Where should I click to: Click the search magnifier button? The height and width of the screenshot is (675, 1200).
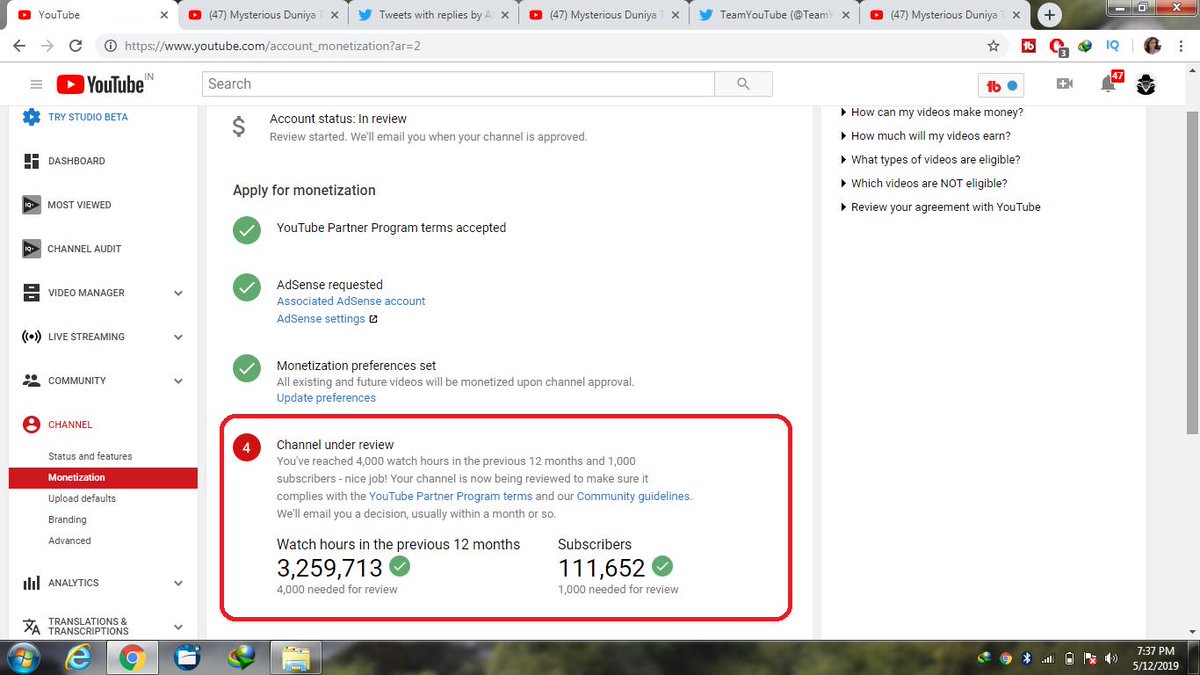point(743,84)
